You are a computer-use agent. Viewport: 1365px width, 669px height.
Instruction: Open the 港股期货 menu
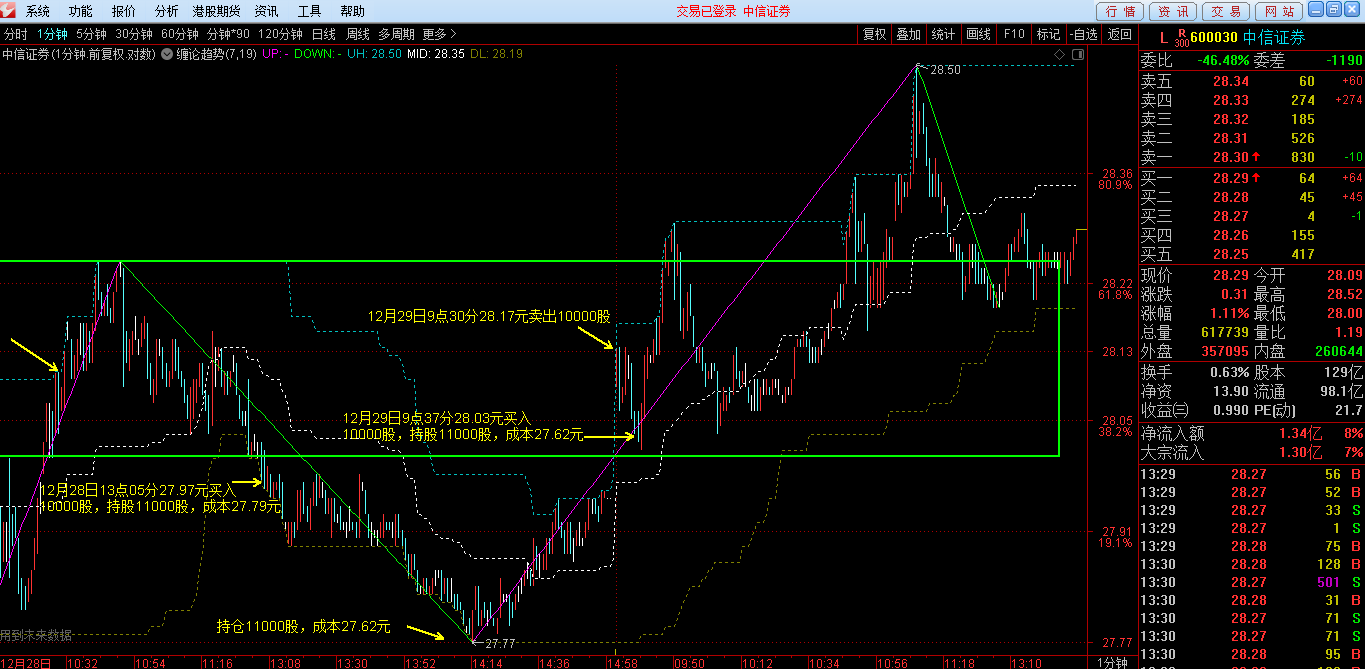(217, 11)
